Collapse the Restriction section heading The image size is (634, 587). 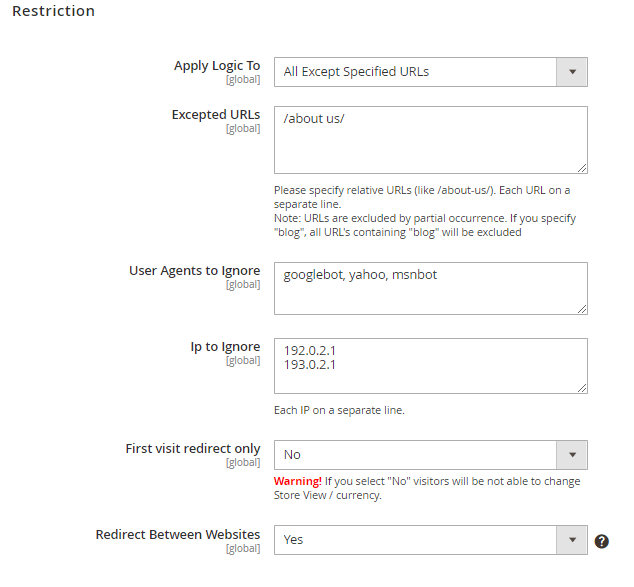coord(53,12)
